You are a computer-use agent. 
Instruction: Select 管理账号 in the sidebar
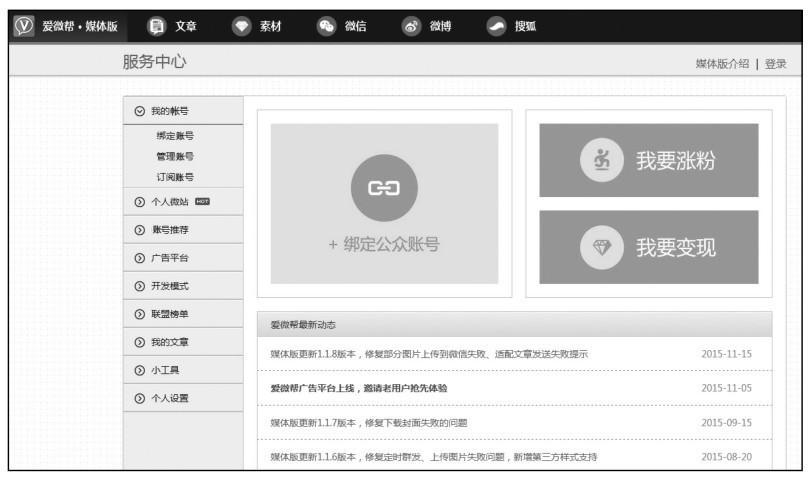tap(175, 157)
